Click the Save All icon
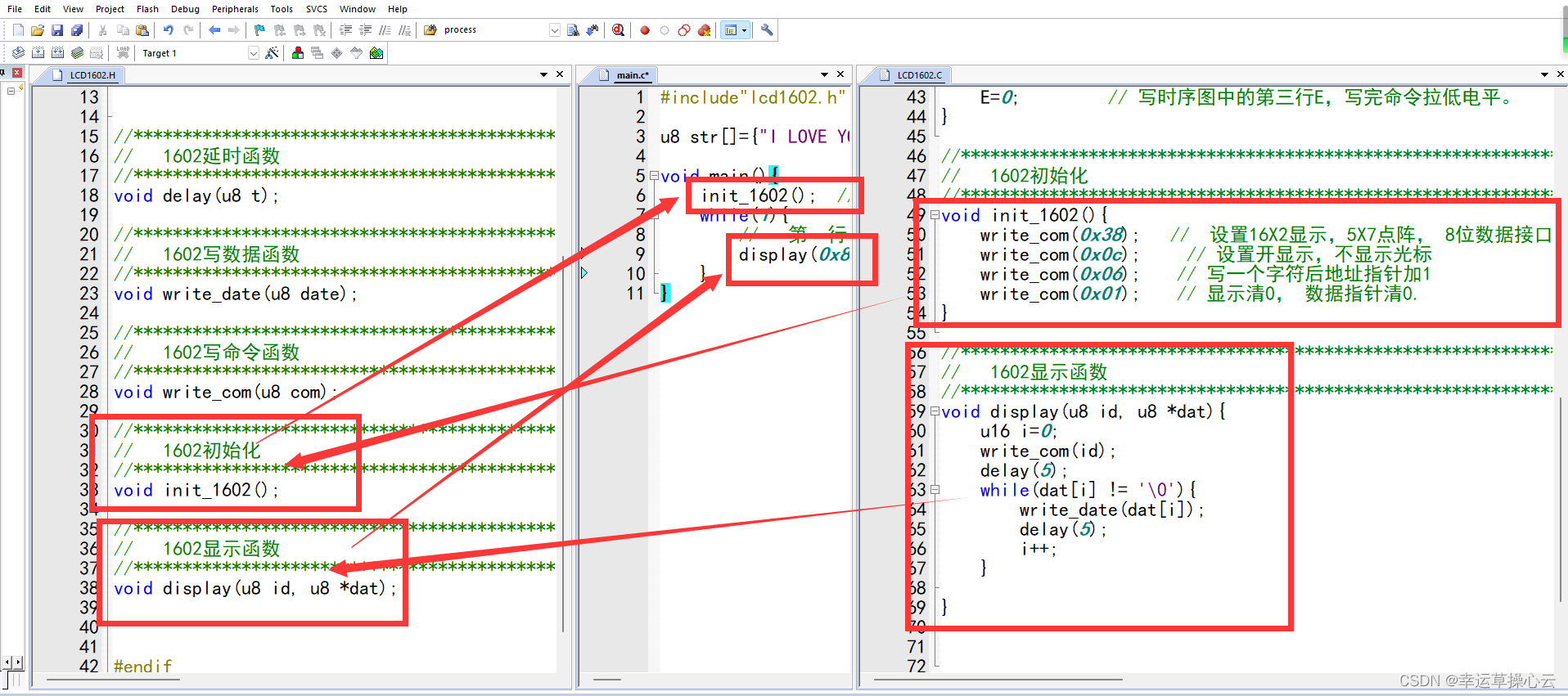 77,30
